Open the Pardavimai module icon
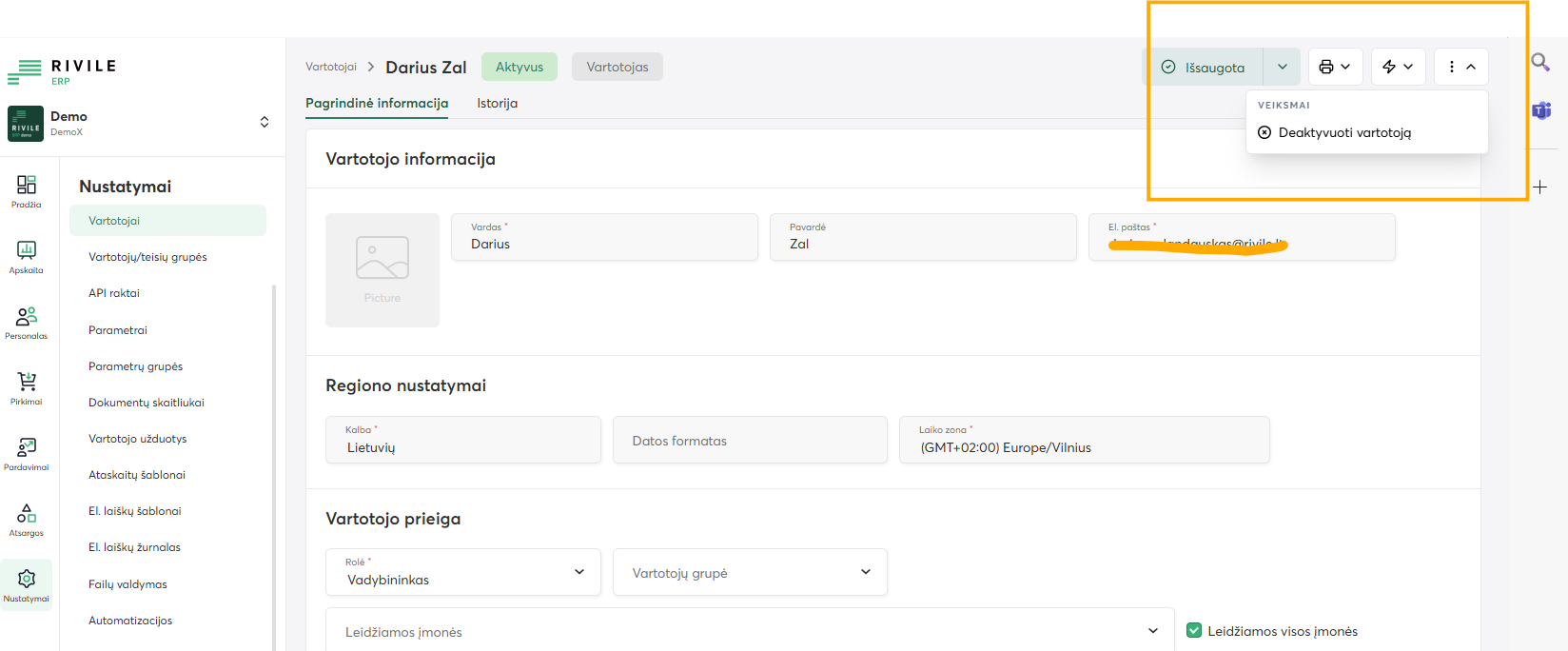Screen dimensions: 1568x651 point(27,453)
